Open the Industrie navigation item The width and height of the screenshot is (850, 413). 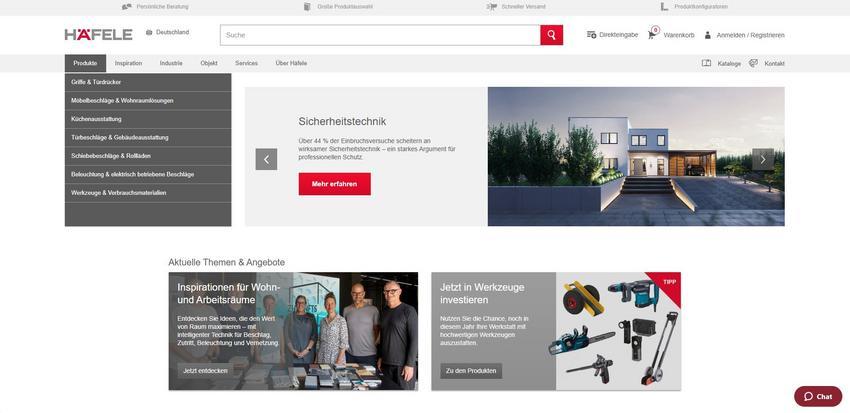pyautogui.click(x=171, y=63)
